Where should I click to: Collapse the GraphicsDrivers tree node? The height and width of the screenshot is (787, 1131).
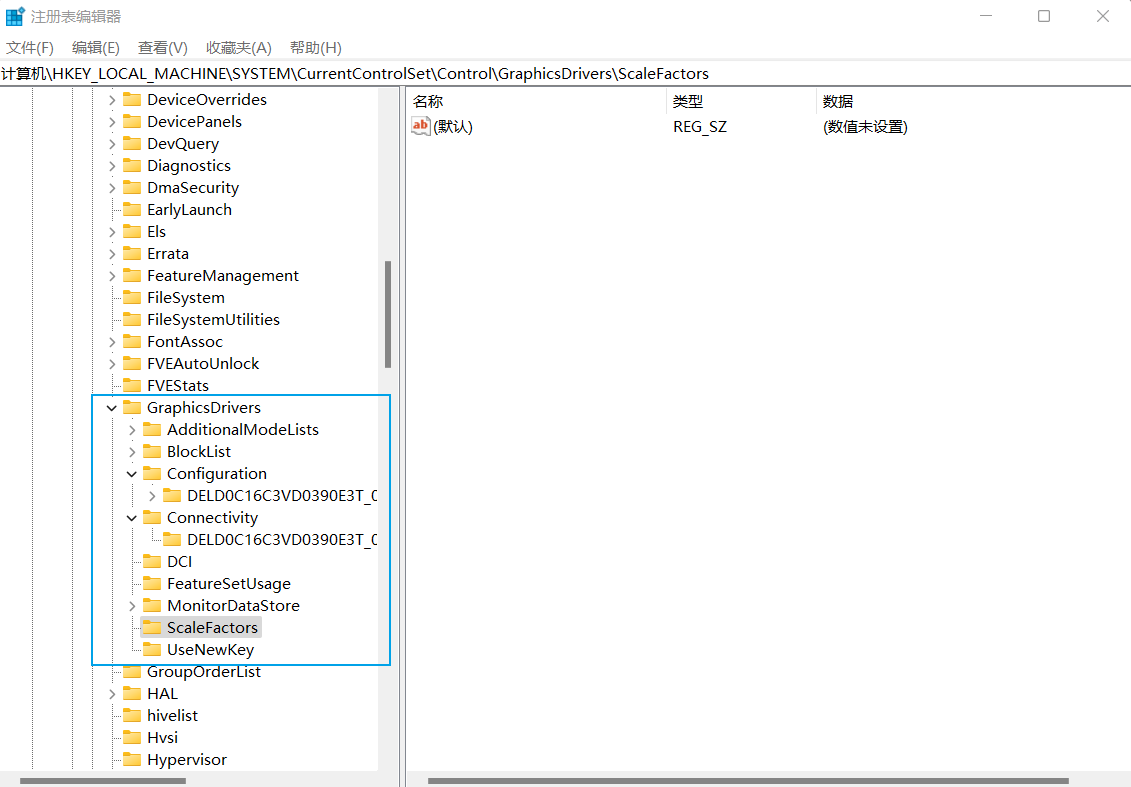(x=111, y=408)
